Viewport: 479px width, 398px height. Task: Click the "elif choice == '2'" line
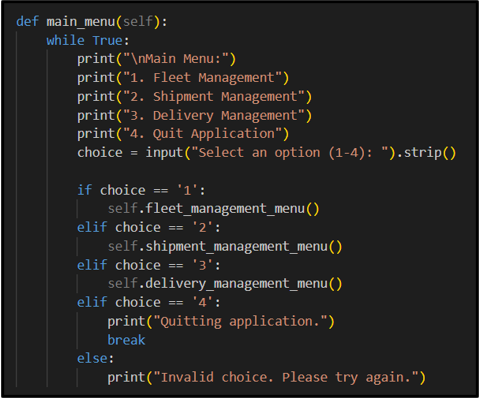click(149, 228)
